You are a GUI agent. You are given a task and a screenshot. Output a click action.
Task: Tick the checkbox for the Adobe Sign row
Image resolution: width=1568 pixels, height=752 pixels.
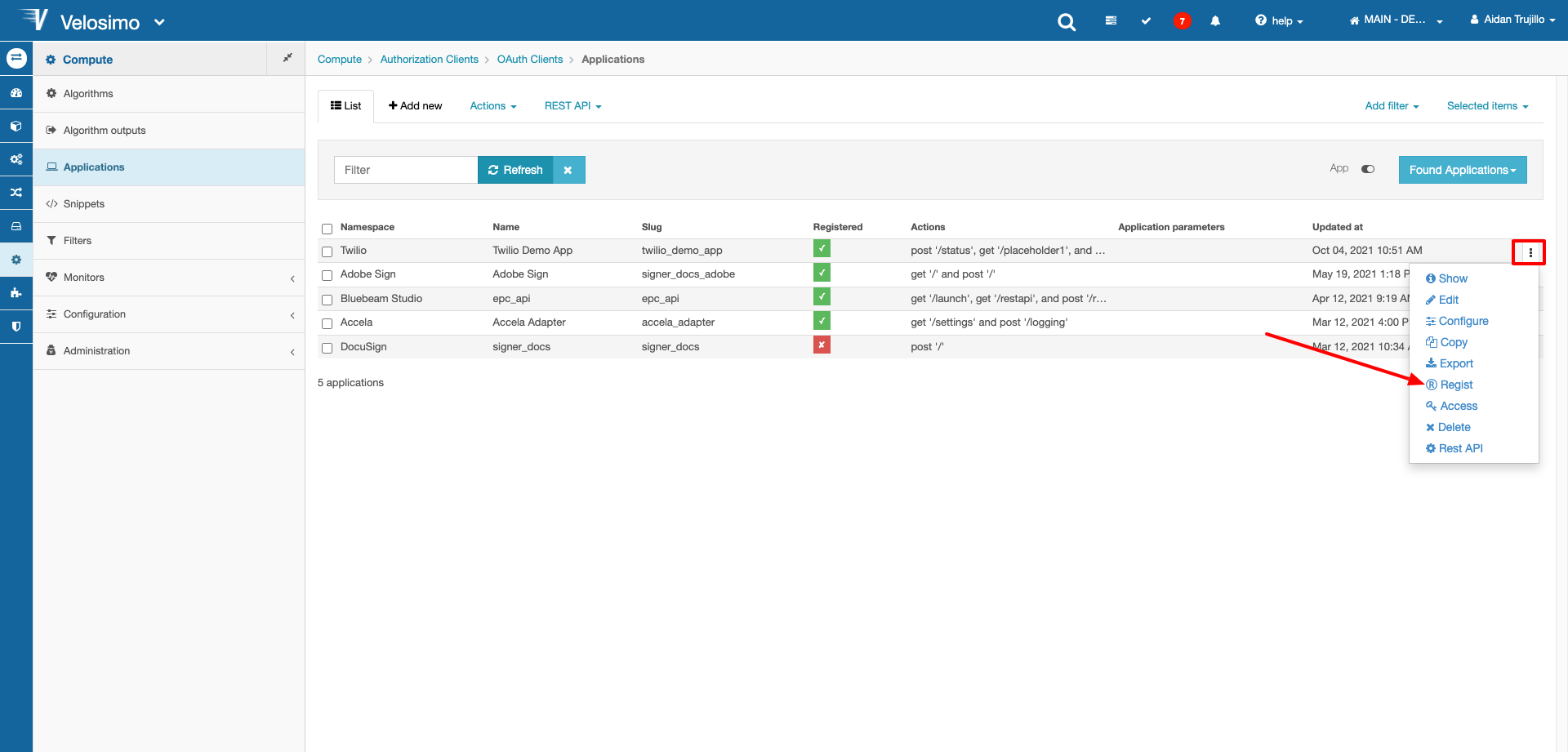click(327, 275)
